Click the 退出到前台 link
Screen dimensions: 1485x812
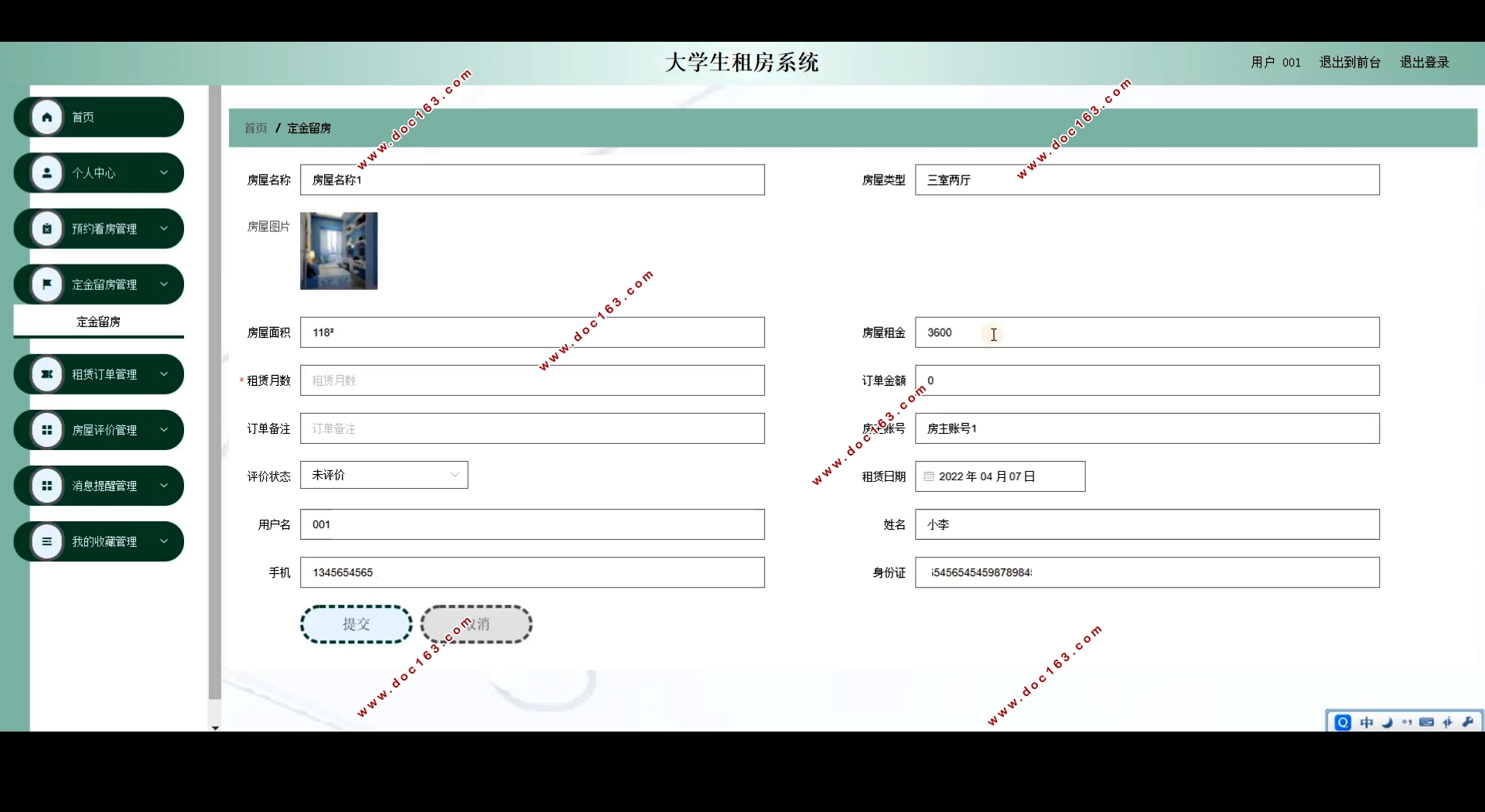(x=1350, y=62)
